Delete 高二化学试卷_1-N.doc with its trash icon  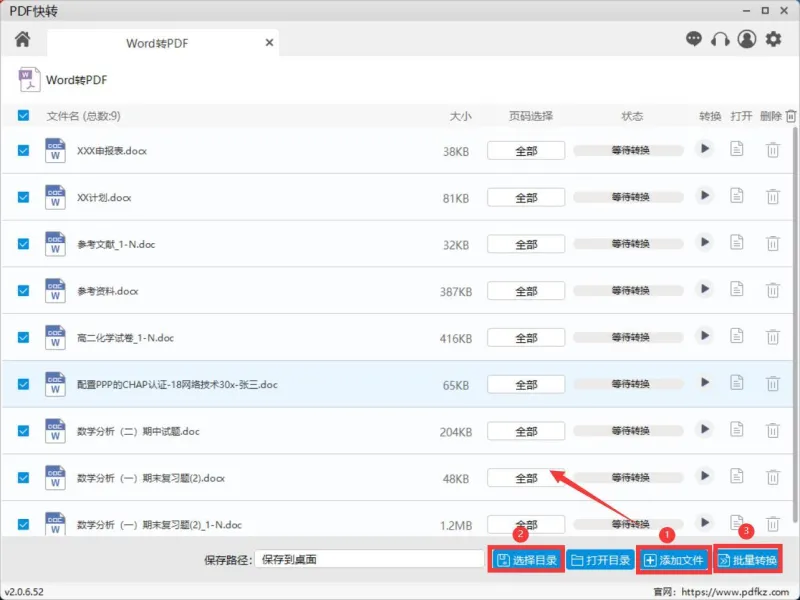coord(773,337)
